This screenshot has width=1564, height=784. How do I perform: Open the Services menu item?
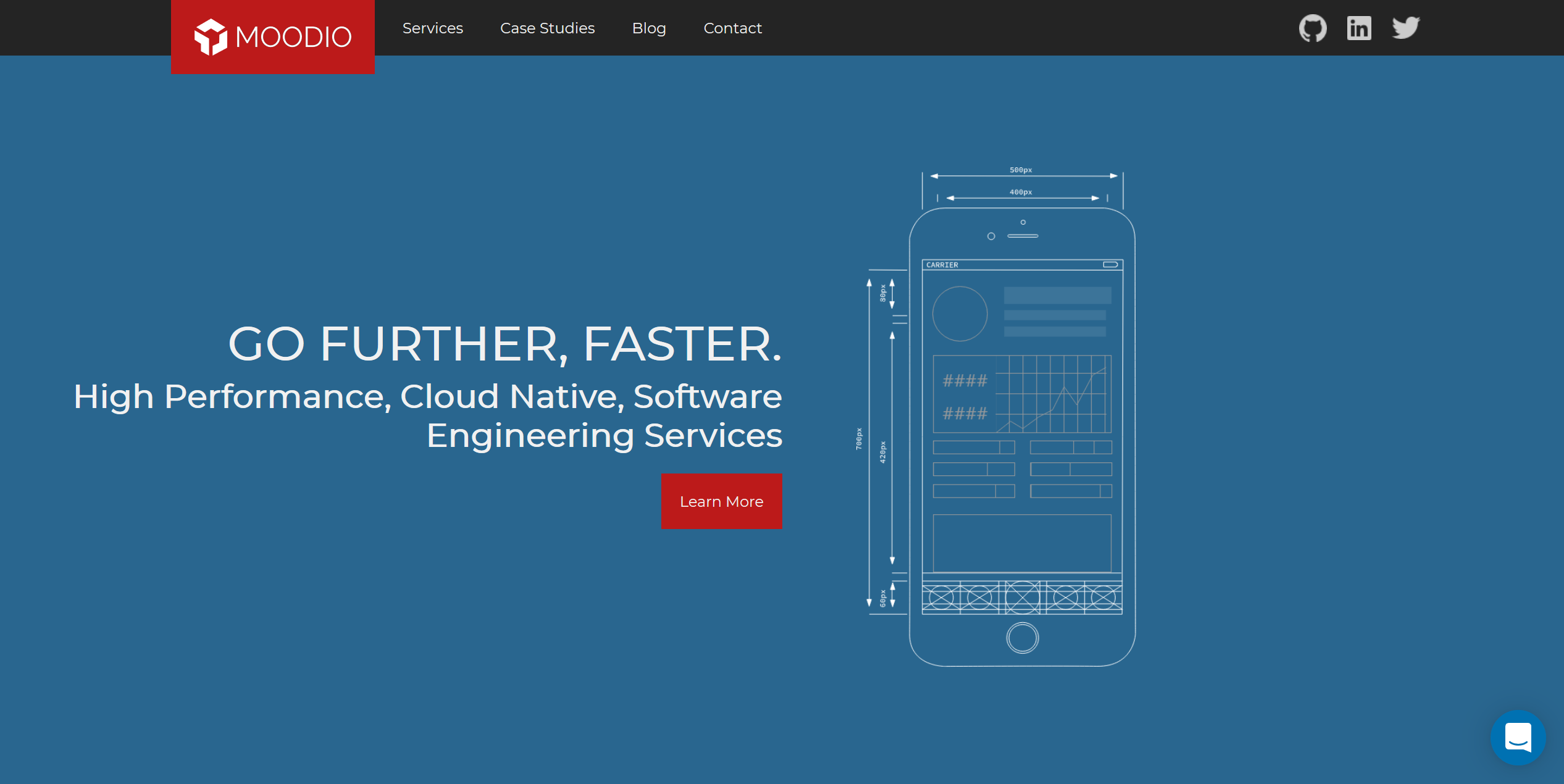click(x=432, y=28)
